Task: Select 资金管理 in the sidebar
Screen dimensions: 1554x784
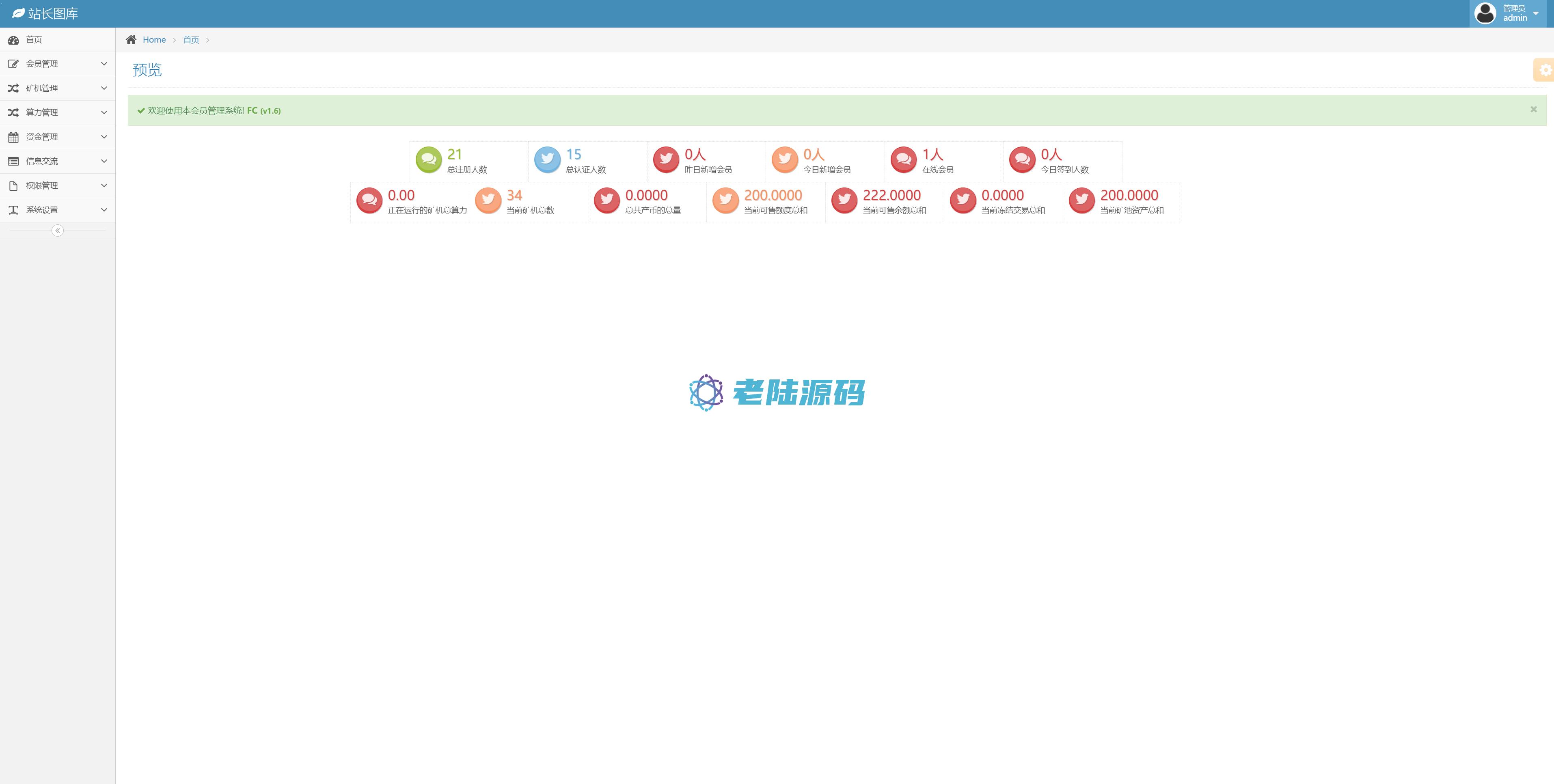Action: tap(42, 137)
